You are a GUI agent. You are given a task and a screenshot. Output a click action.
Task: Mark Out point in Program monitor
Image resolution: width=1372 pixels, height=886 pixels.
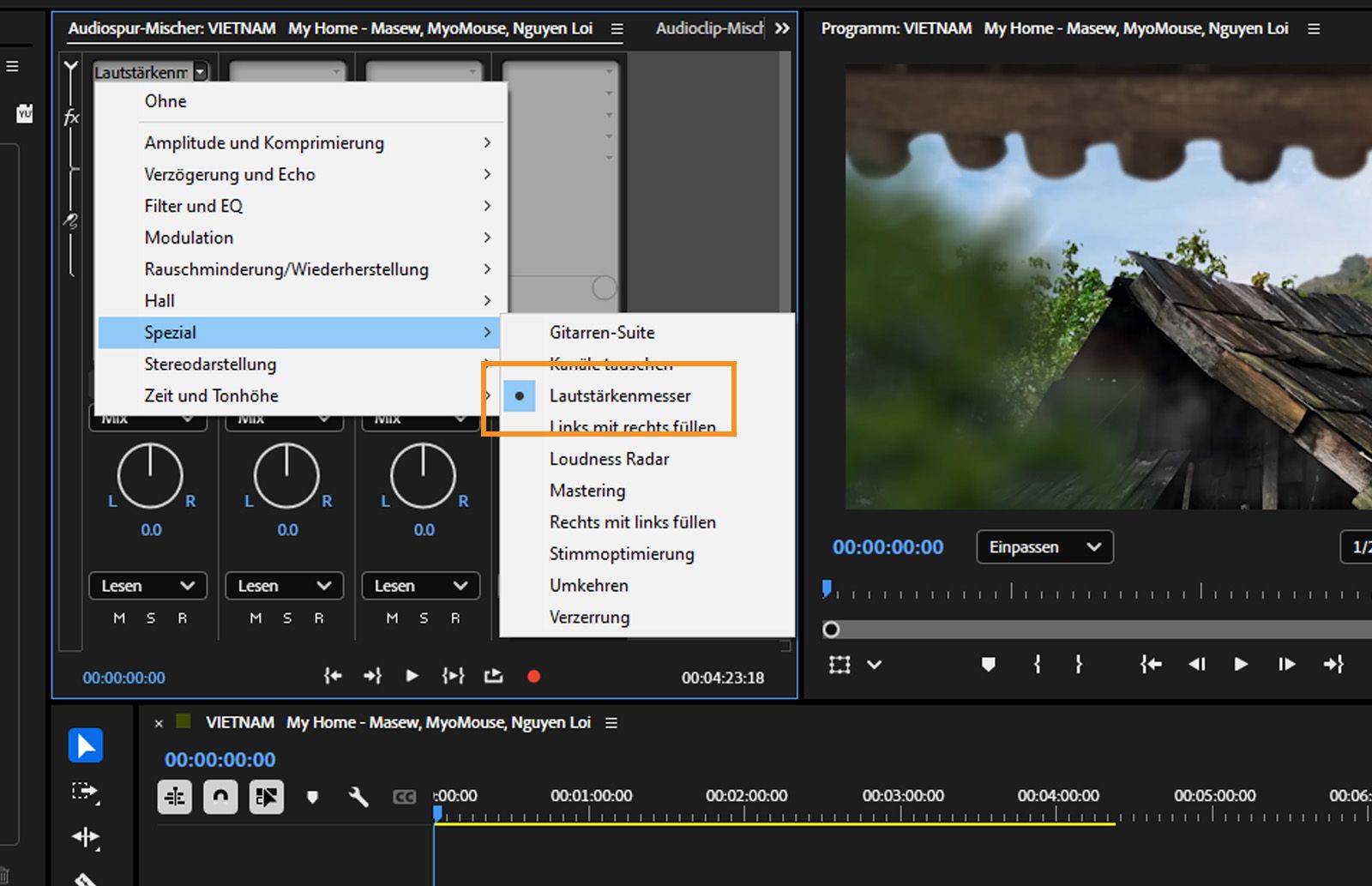click(1079, 664)
